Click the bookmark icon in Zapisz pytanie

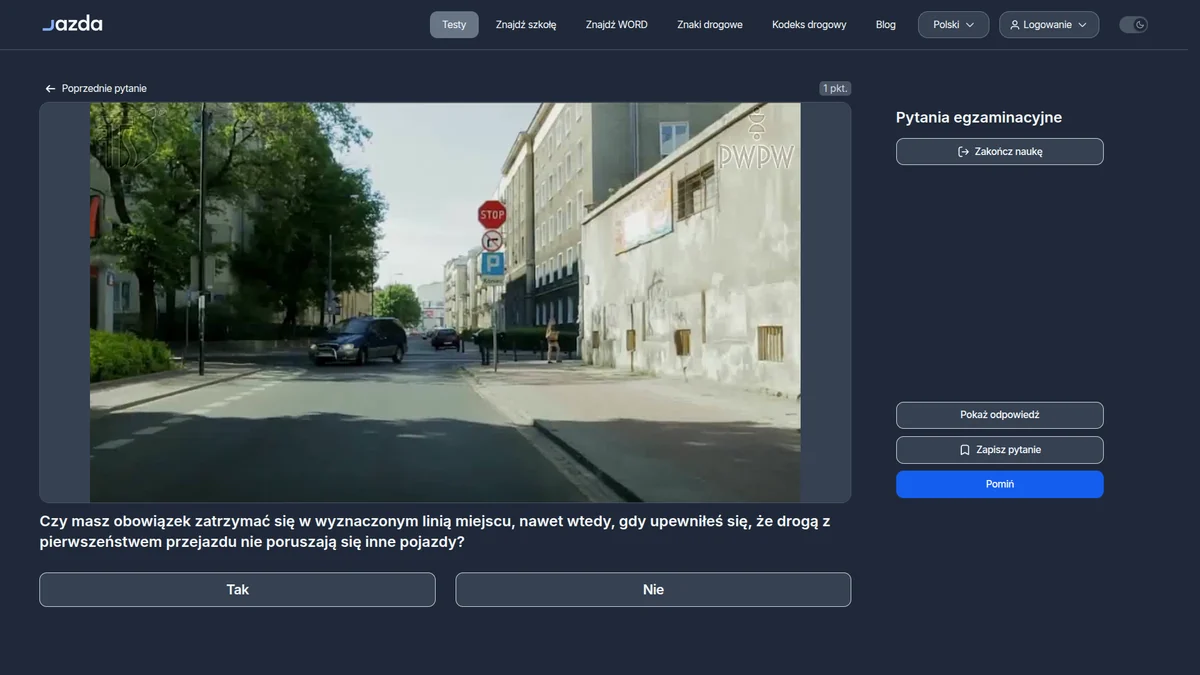click(965, 450)
